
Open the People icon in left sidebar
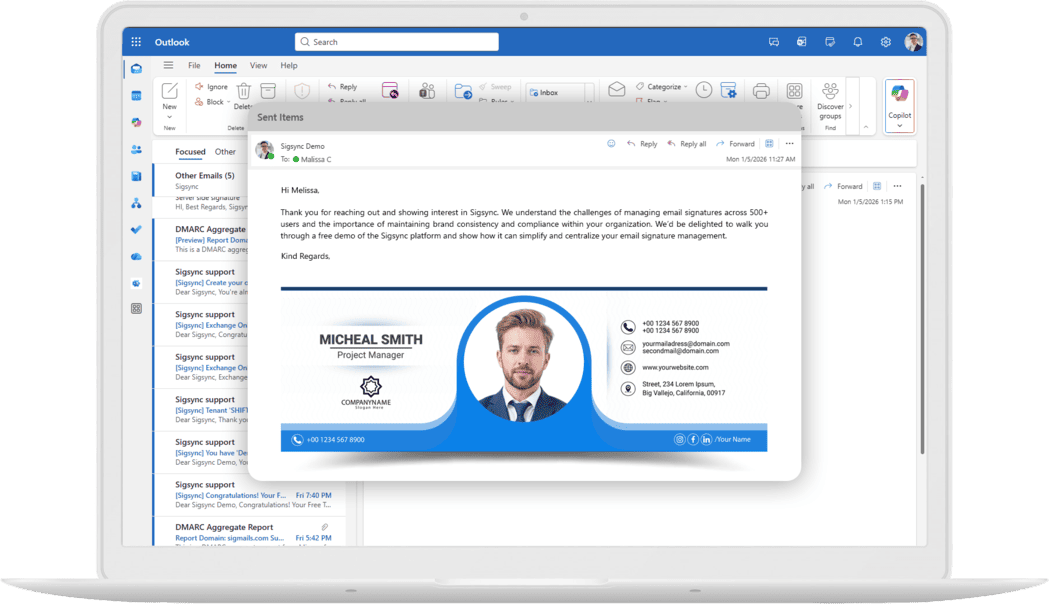(136, 149)
